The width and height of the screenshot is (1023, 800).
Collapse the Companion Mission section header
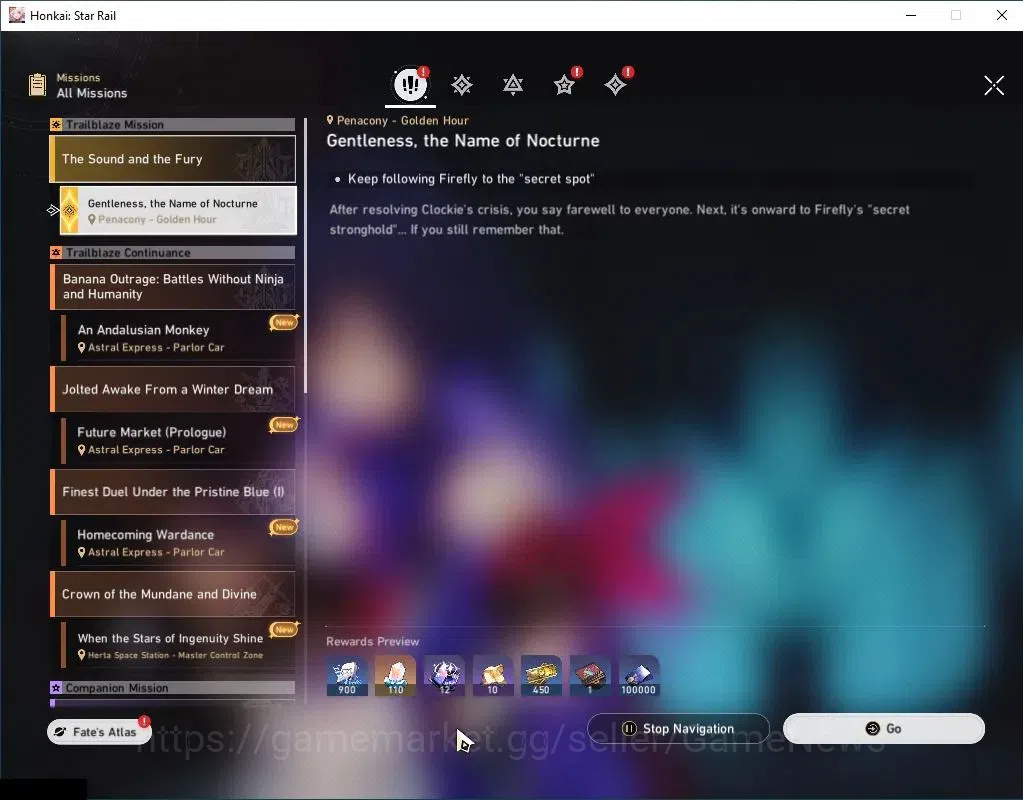(173, 688)
